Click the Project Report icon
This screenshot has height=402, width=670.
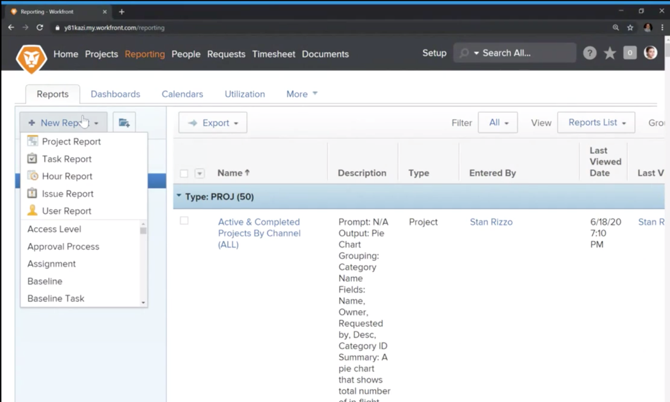point(32,141)
